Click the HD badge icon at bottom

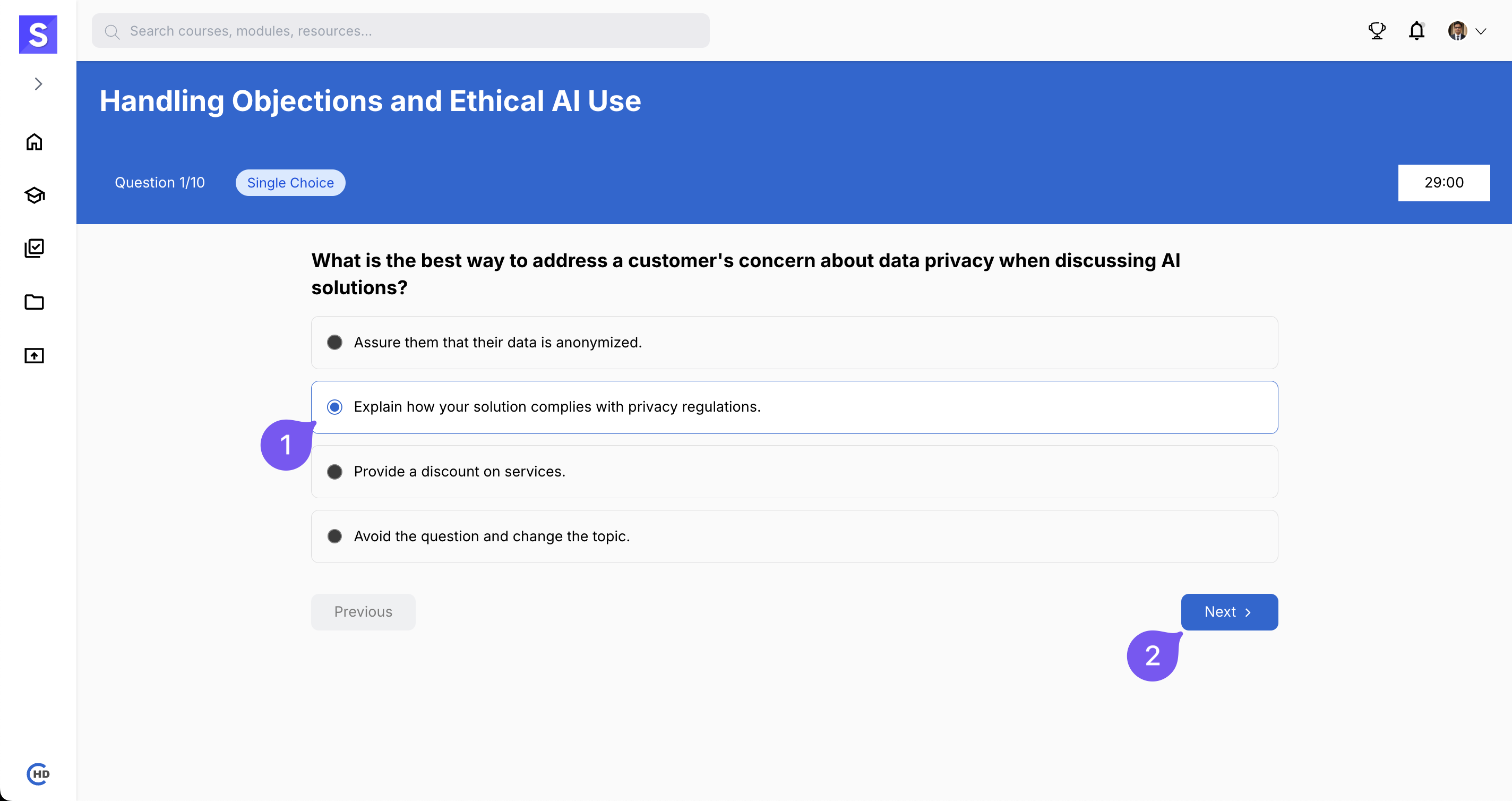click(x=38, y=773)
